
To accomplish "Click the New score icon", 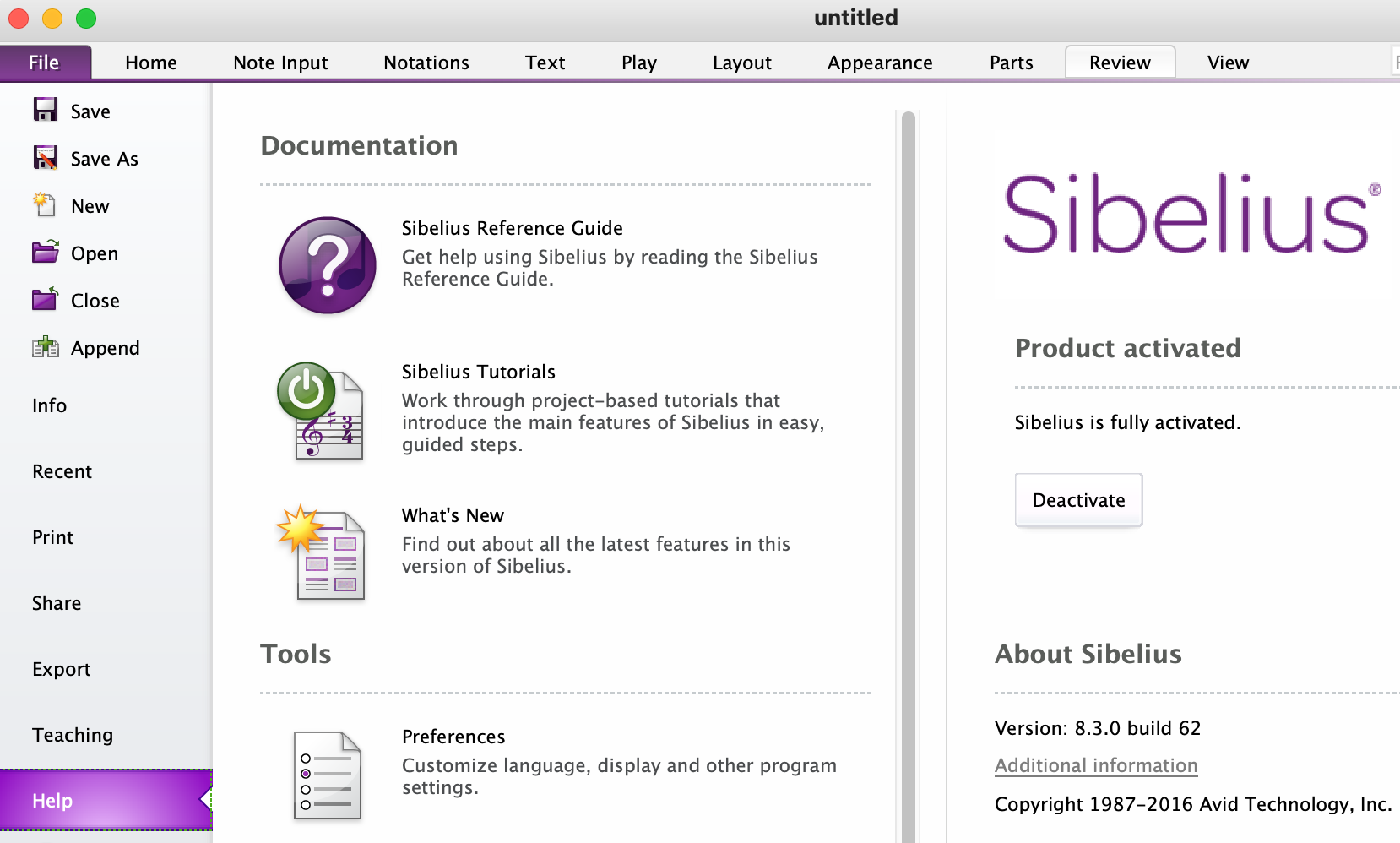I will (45, 204).
